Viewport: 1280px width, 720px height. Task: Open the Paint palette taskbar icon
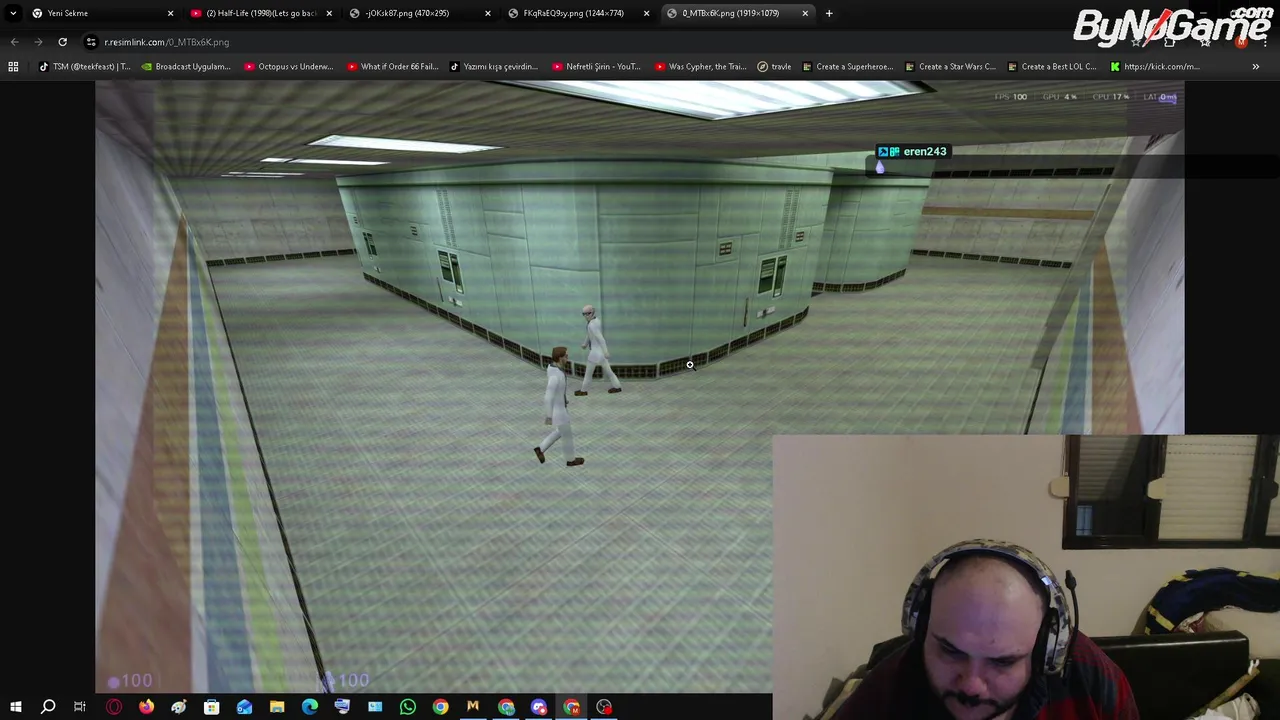[179, 707]
